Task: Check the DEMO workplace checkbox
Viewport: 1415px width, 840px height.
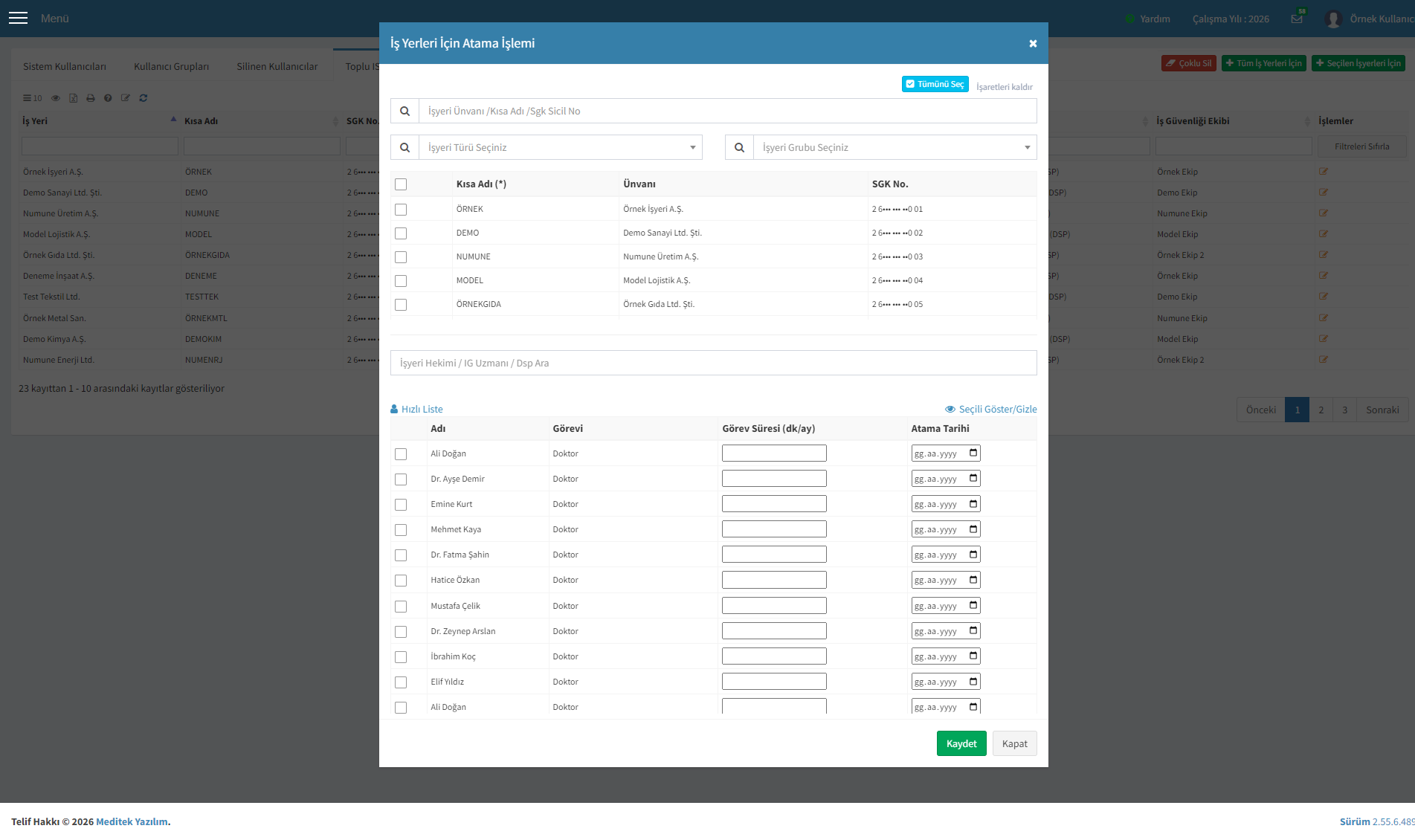Action: [x=401, y=233]
